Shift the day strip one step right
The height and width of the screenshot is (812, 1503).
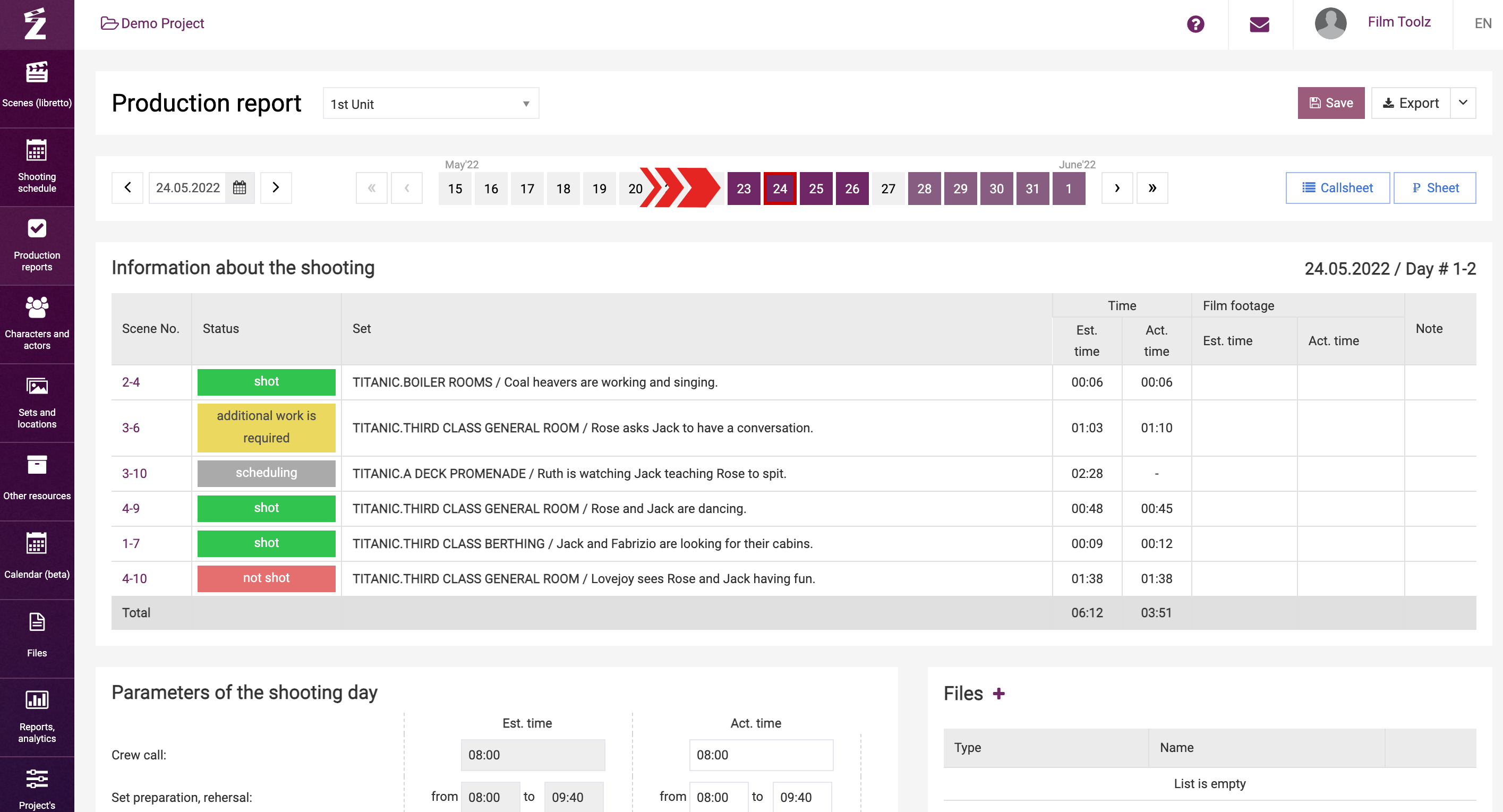coord(1117,188)
